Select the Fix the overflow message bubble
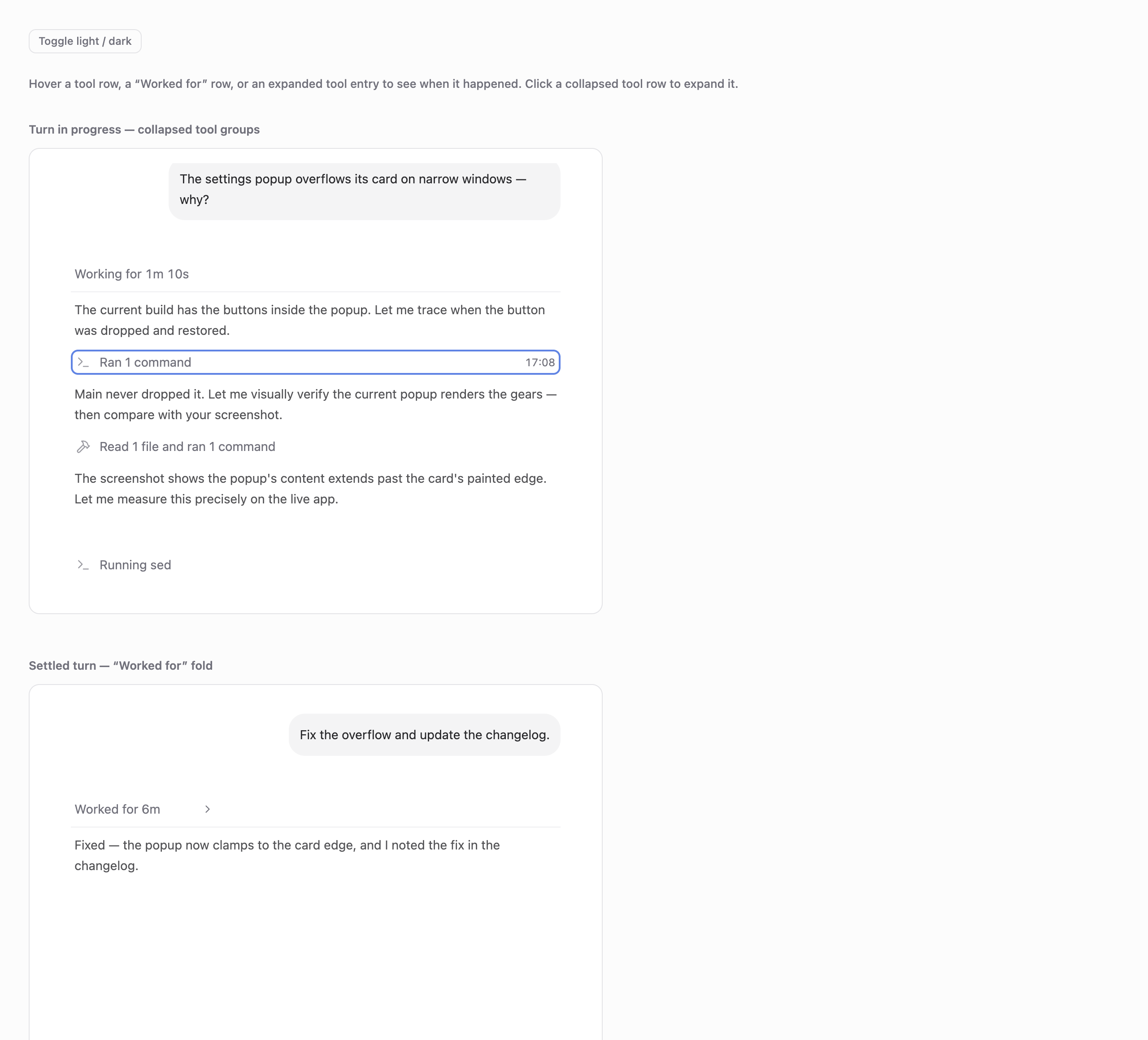 (424, 735)
